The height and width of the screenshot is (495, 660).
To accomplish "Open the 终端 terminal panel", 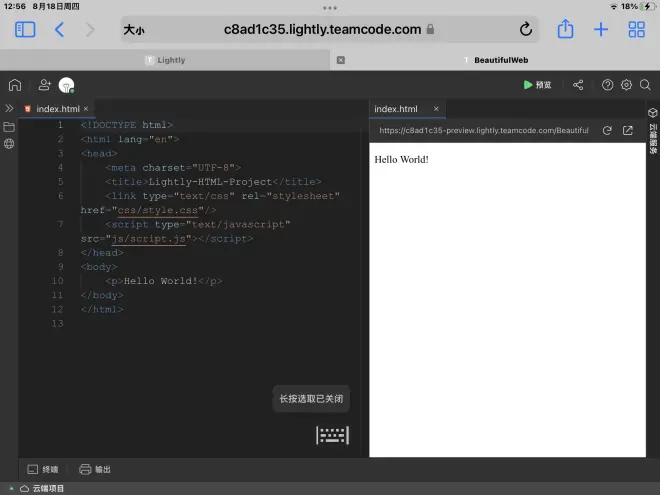I will (43, 469).
